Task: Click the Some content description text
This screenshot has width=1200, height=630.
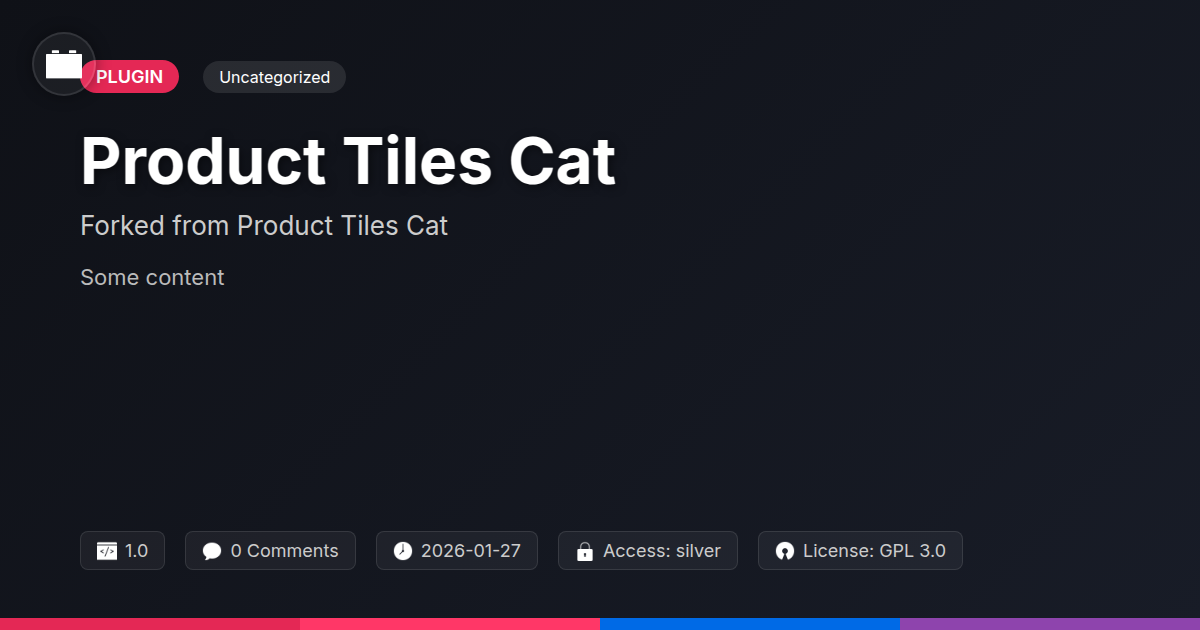Action: click(x=152, y=278)
